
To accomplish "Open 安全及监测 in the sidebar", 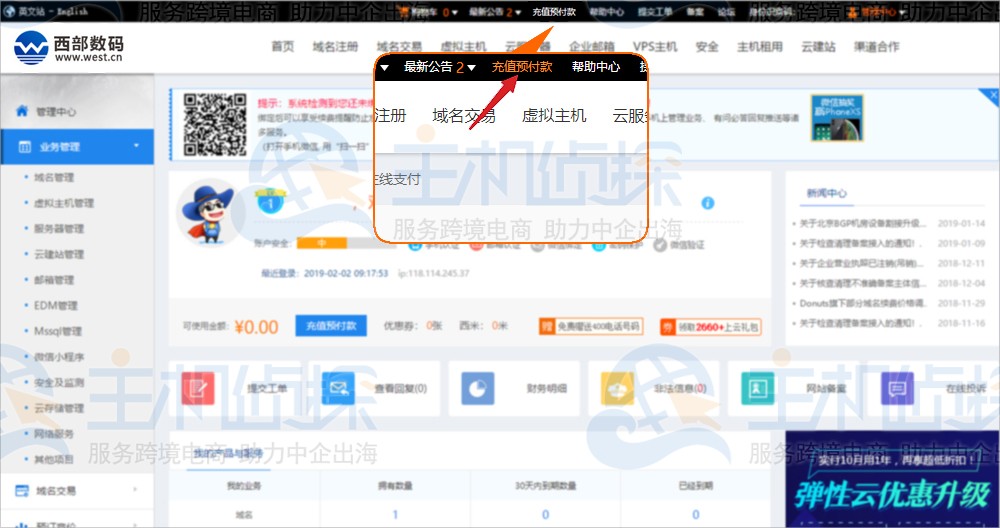I will click(59, 382).
